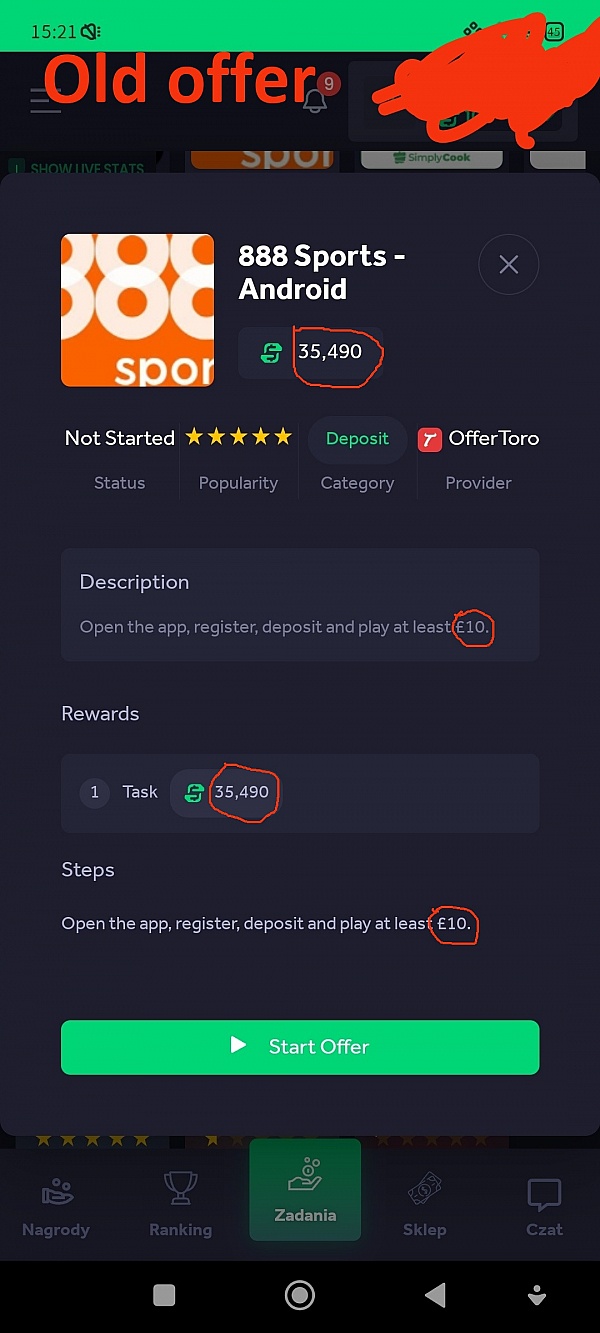Tap the Android recent apps square button
This screenshot has height=1333, width=600.
coord(165,1296)
